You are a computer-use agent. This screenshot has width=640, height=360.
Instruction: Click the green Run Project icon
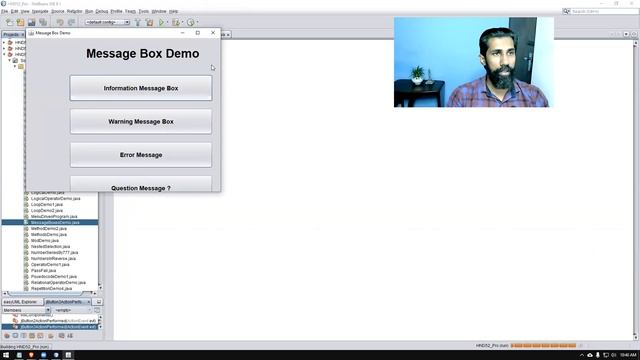pyautogui.click(x=162, y=22)
